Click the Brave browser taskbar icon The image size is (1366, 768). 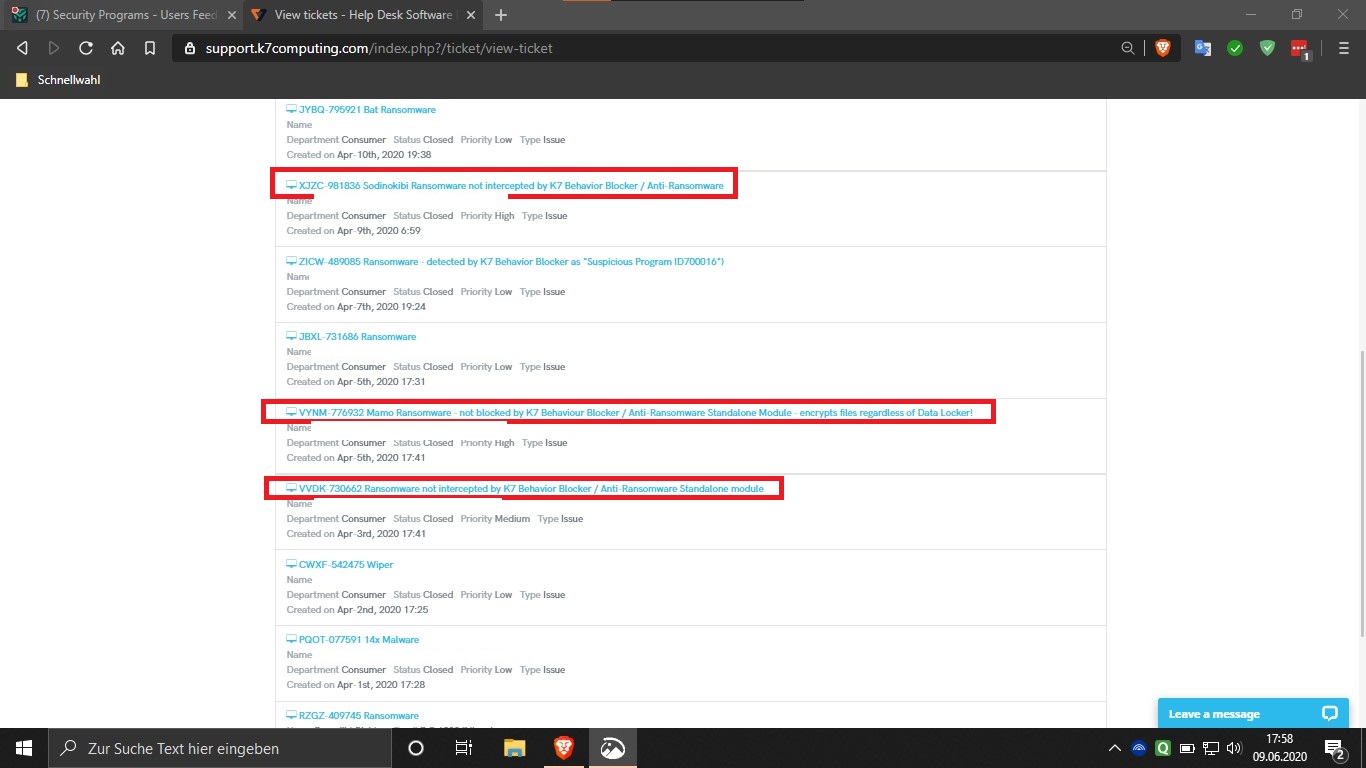(563, 748)
